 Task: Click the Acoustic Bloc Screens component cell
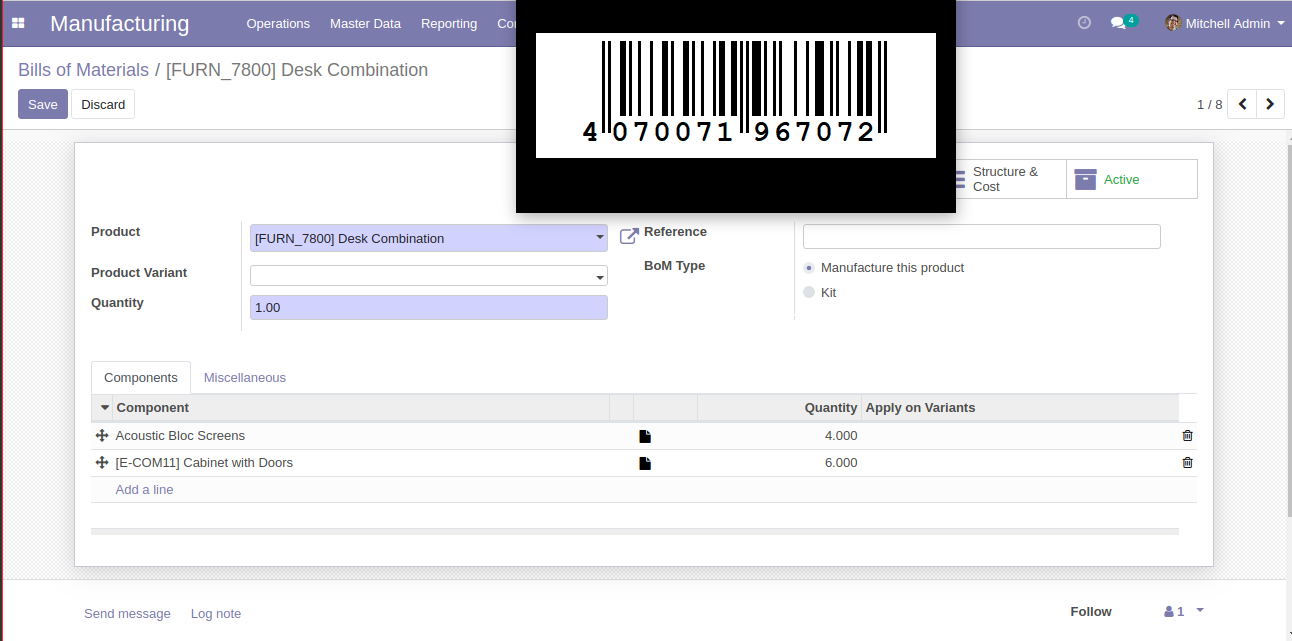click(362, 436)
